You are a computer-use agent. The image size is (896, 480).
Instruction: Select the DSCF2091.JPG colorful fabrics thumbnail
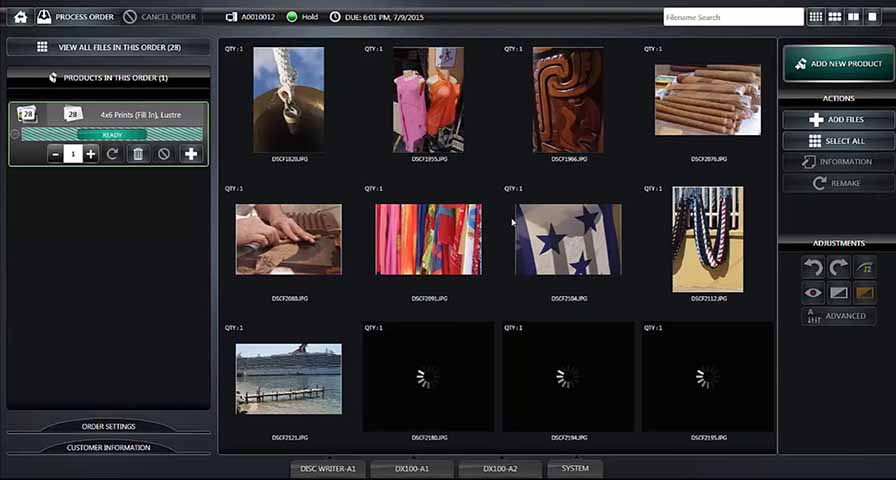click(x=429, y=239)
